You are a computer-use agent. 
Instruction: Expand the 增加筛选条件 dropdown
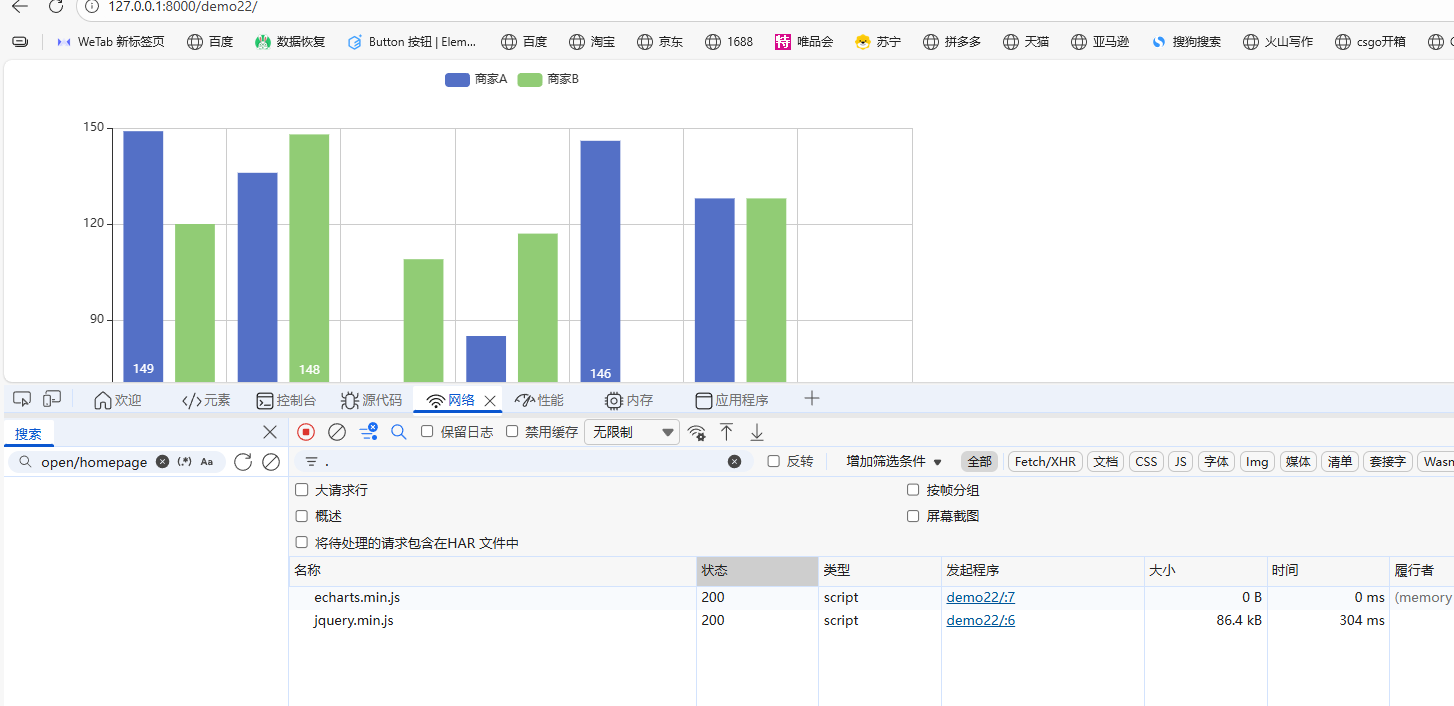click(x=894, y=461)
